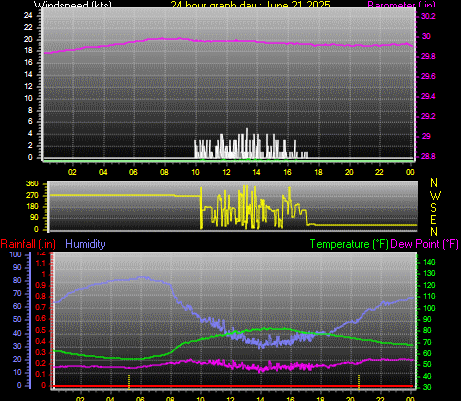Click the 28.8 tick on barometer axis
461x401 pixels.
428,156
